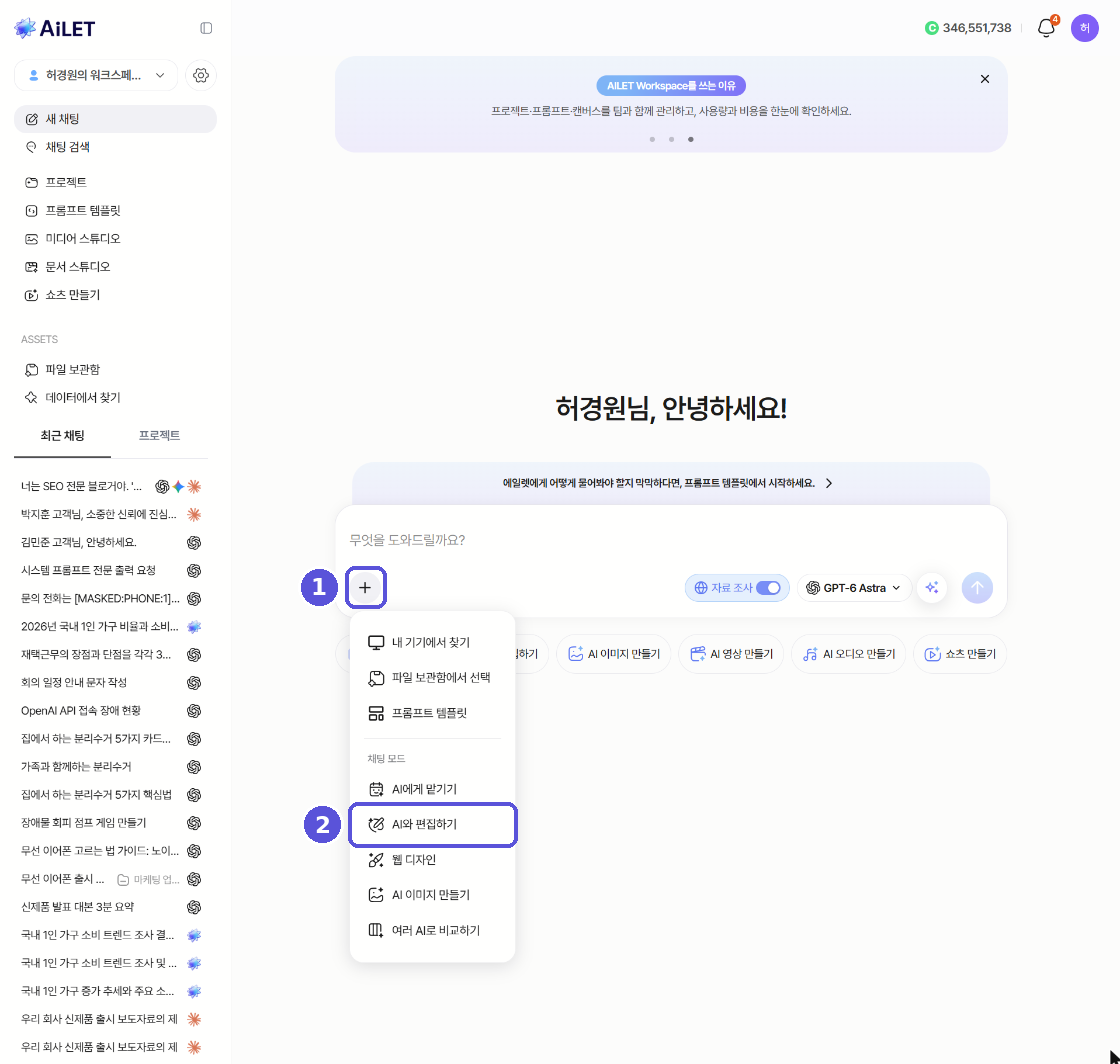
Task: Choose 여러 AI로 비교하기 chat mode
Action: pos(432,930)
